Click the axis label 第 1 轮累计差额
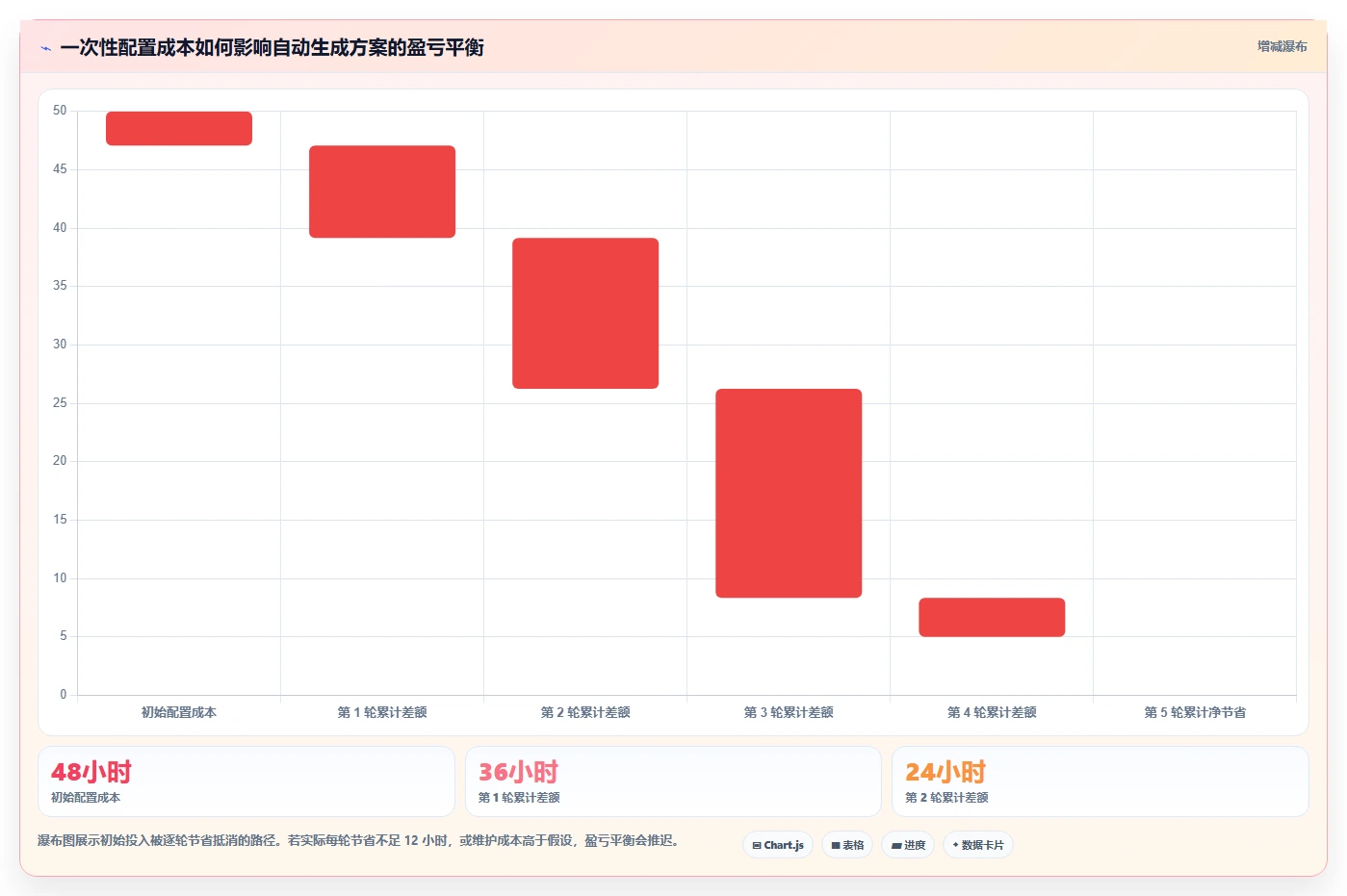 pos(382,712)
